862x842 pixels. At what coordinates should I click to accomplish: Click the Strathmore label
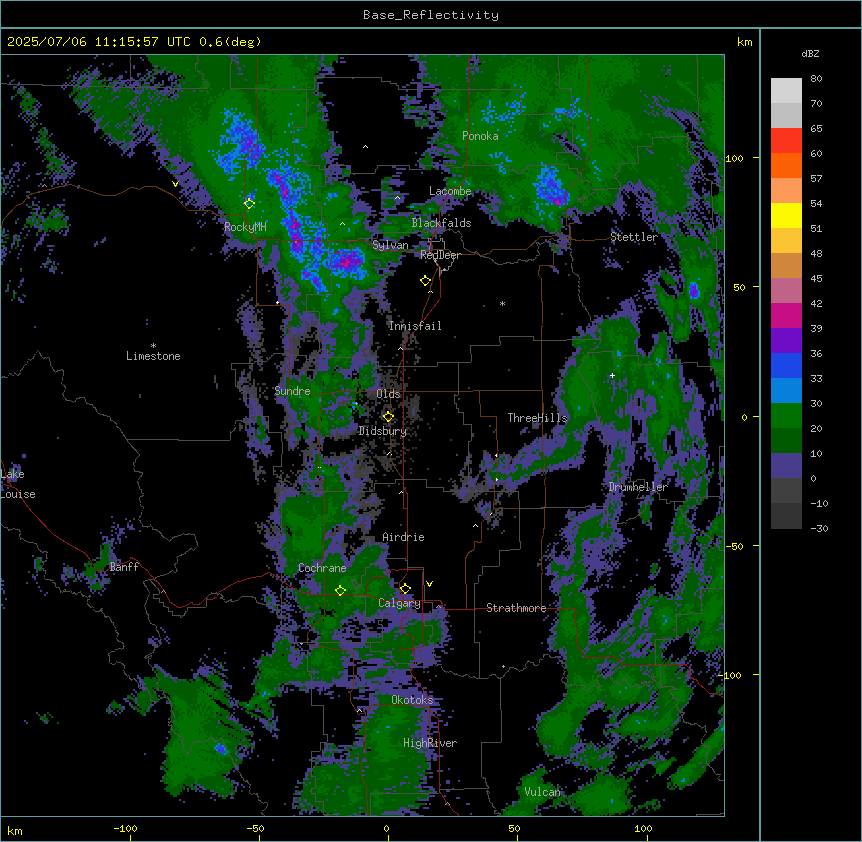tap(516, 608)
